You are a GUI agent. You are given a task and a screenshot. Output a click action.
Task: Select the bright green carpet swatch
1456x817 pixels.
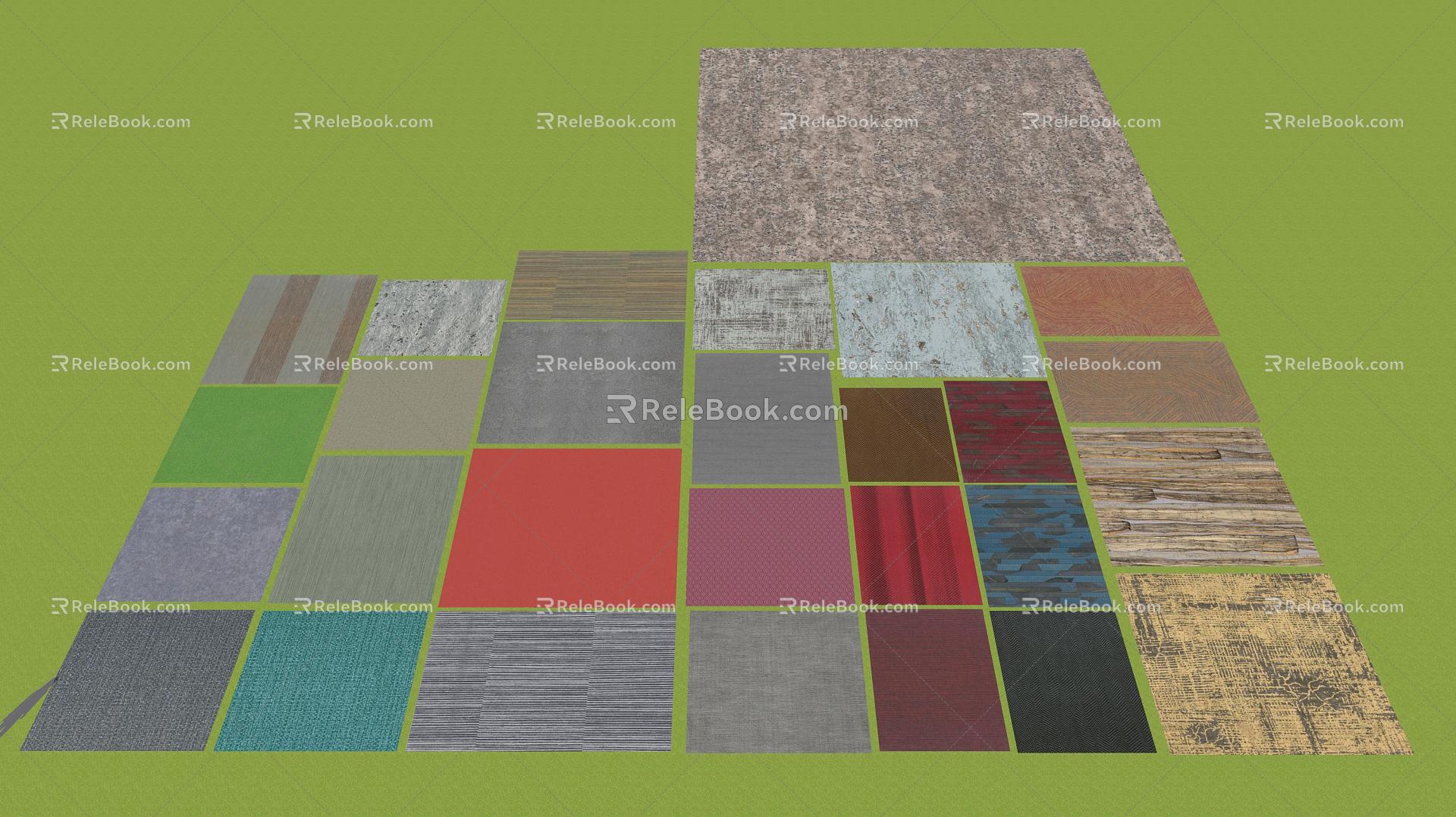[x=246, y=434]
